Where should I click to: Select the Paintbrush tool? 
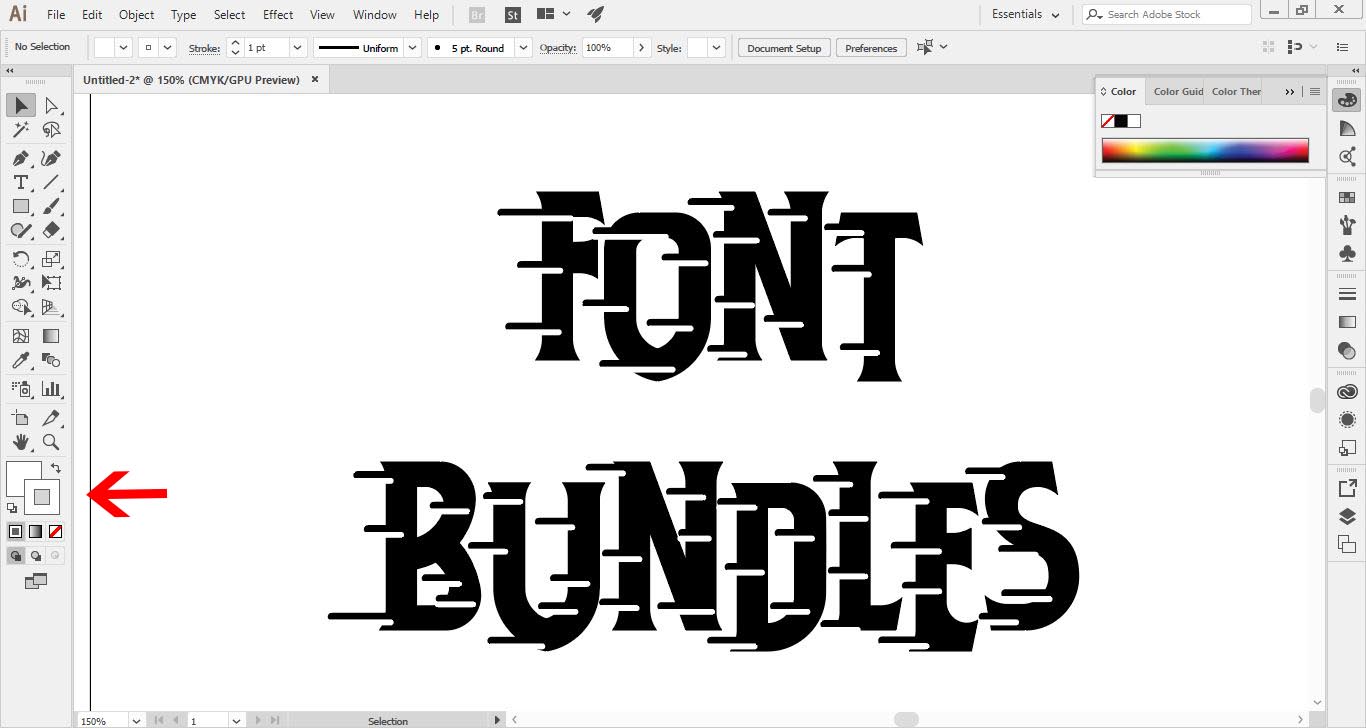tap(51, 206)
